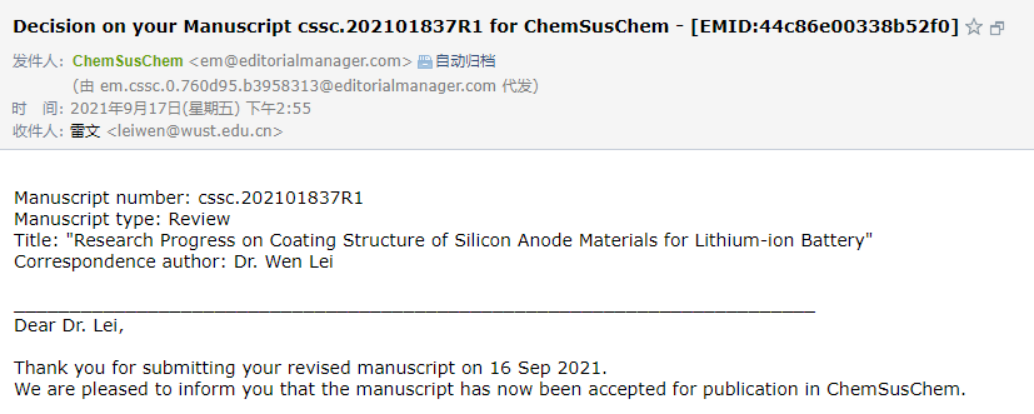Click the 'Manuscript type: Review' line

coord(122,219)
